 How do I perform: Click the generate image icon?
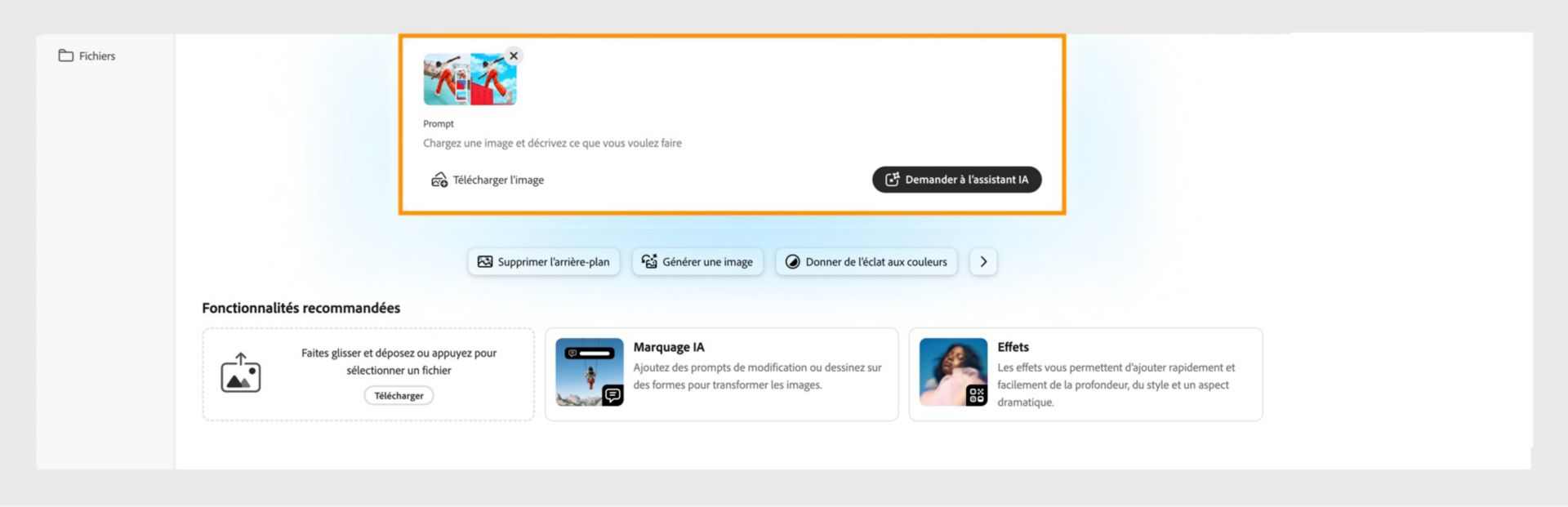pyautogui.click(x=649, y=261)
